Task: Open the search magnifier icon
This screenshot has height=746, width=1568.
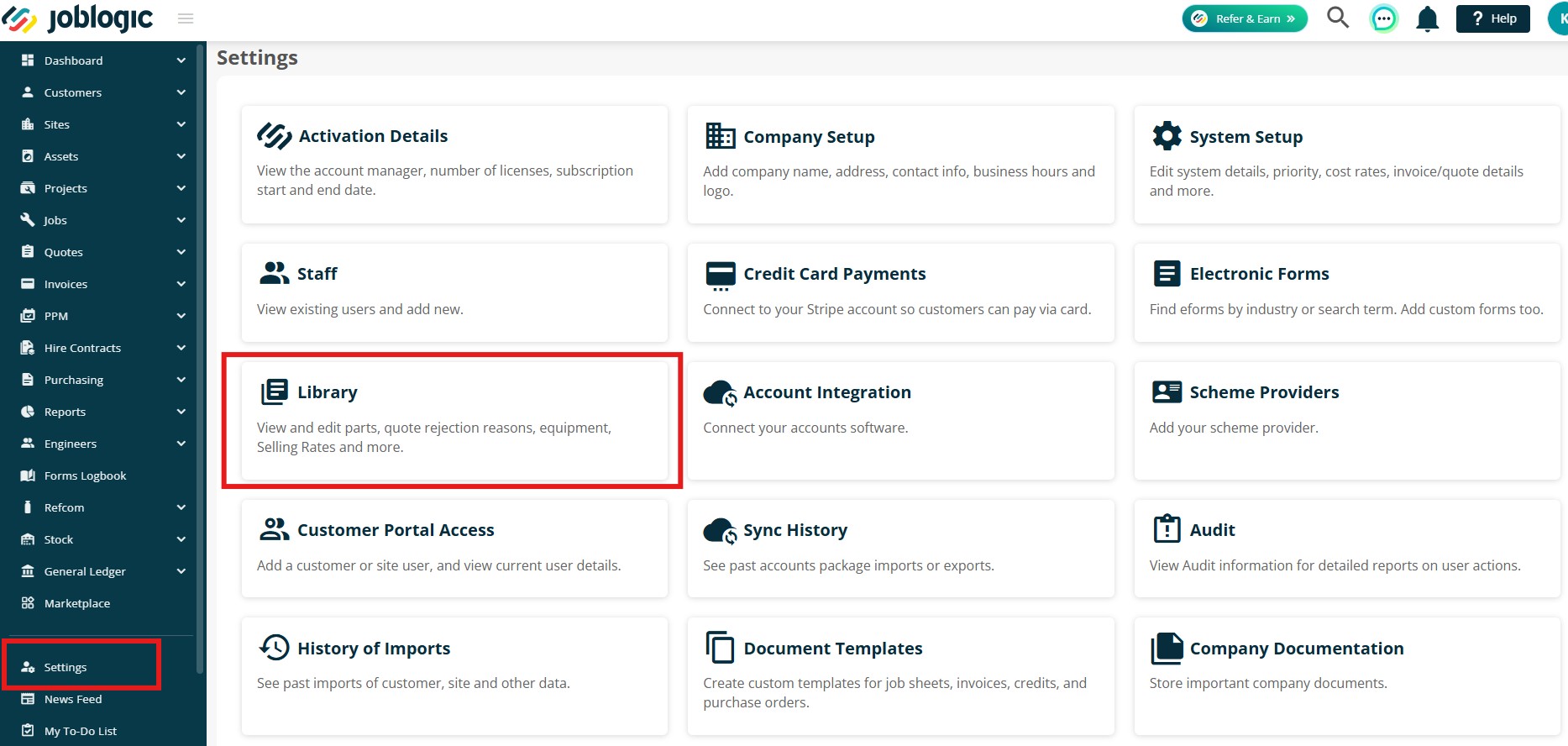Action: pyautogui.click(x=1338, y=18)
